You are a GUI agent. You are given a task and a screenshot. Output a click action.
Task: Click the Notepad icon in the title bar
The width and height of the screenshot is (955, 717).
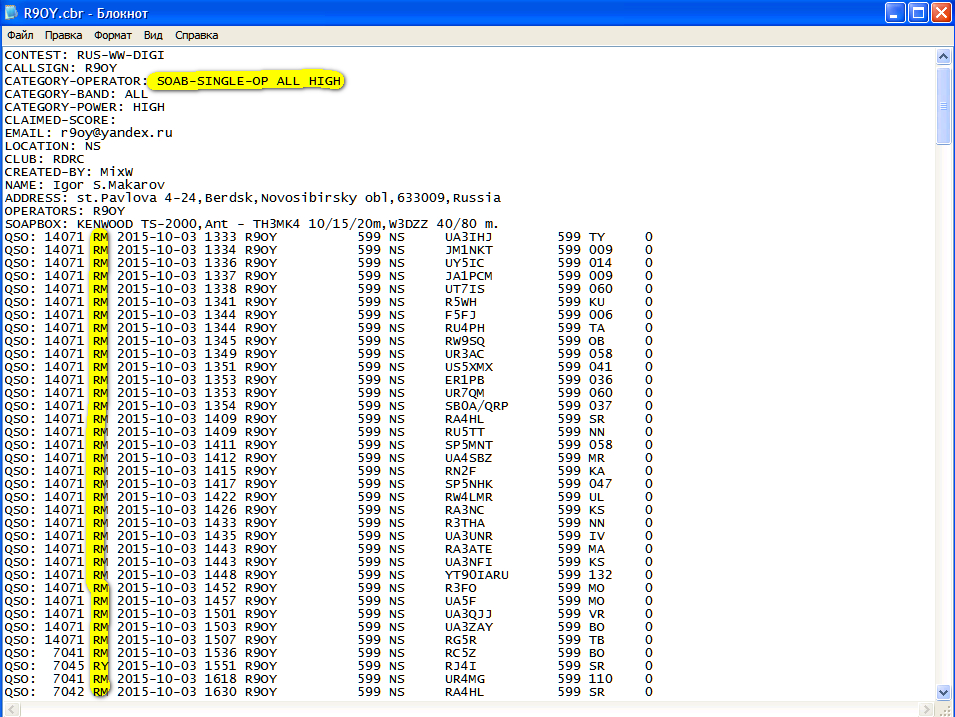13,13
